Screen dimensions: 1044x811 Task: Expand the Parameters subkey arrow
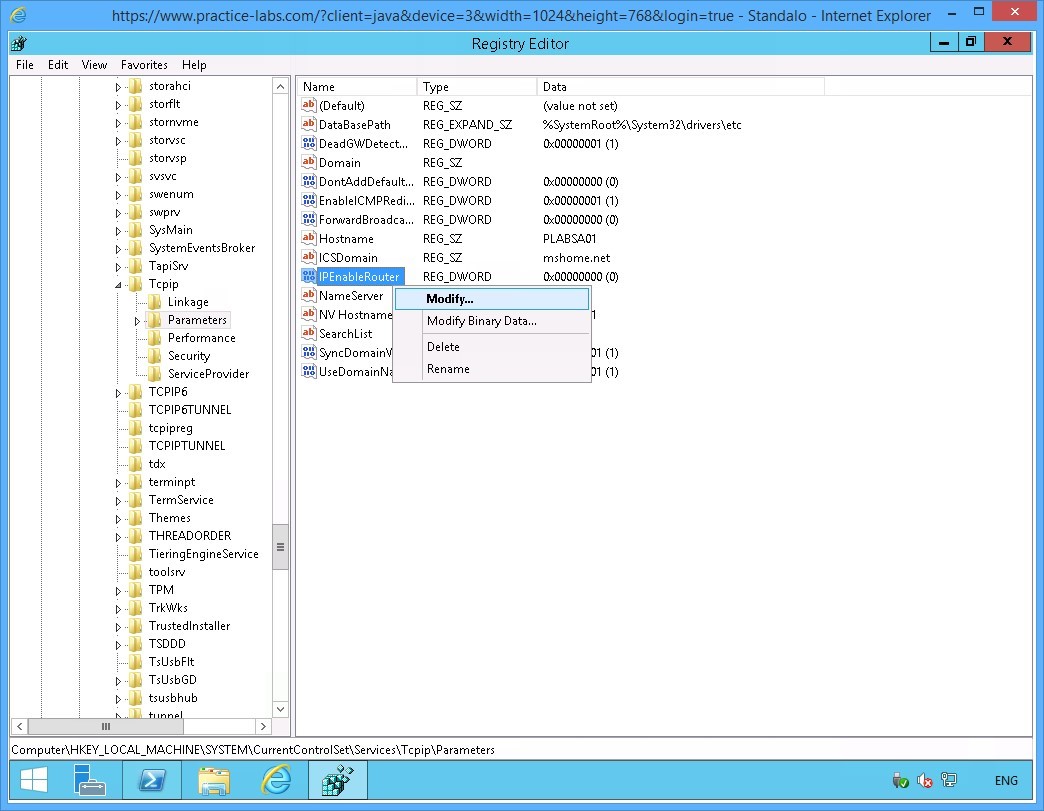pyautogui.click(x=137, y=321)
